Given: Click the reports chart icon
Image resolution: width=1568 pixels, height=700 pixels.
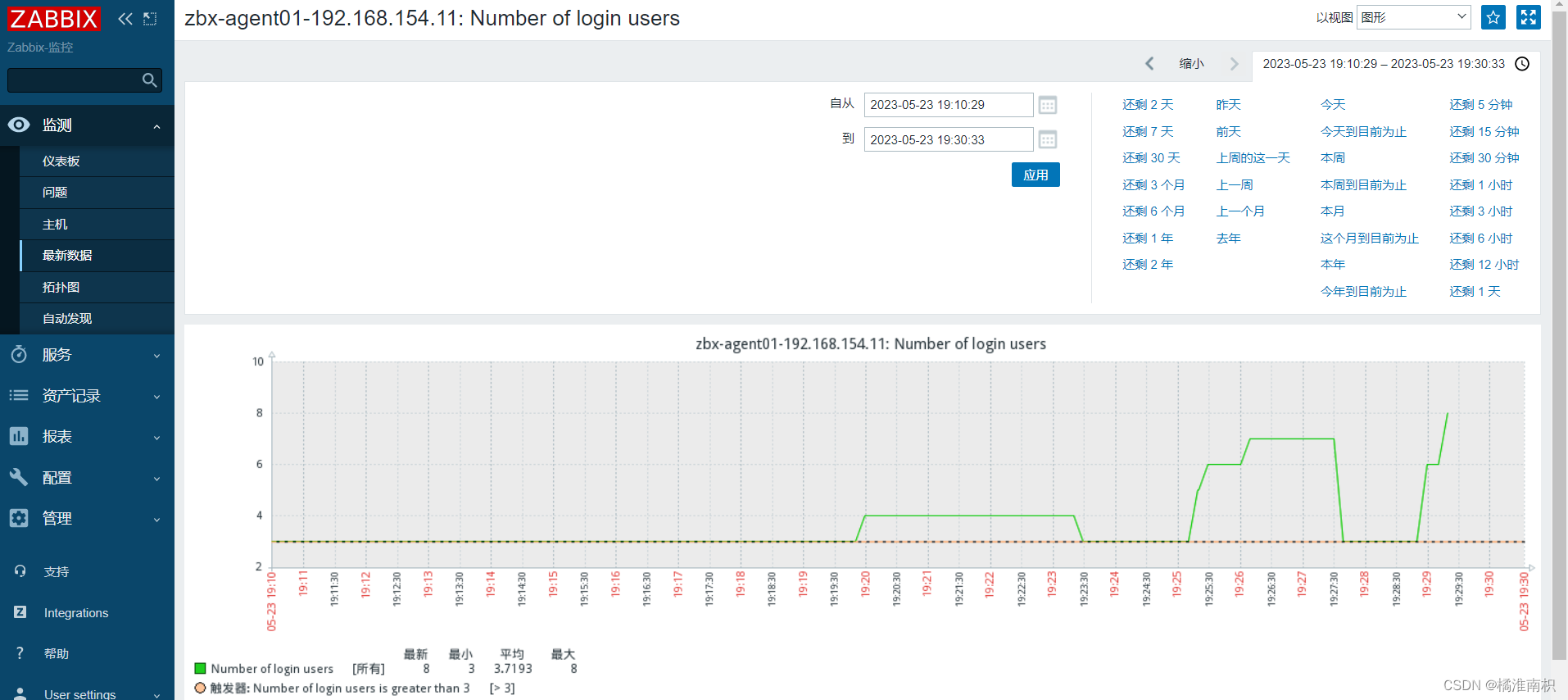Looking at the screenshot, I should coord(19,436).
